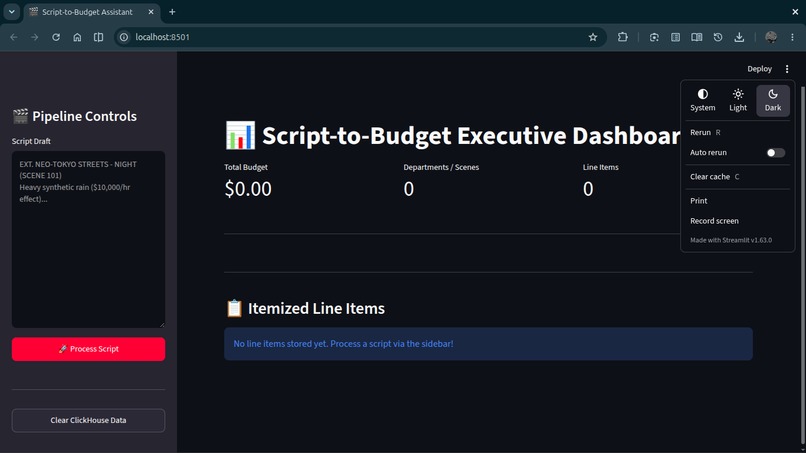Open a new browser tab
This screenshot has height=453, width=806.
tap(172, 11)
